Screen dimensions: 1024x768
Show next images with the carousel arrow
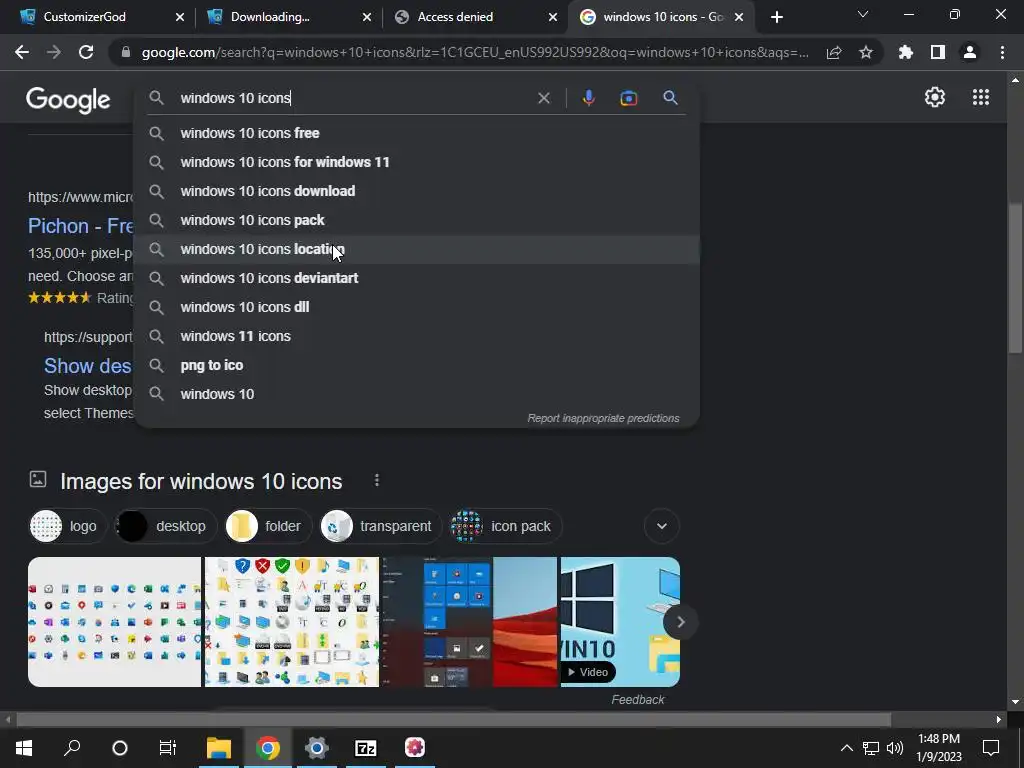[680, 622]
